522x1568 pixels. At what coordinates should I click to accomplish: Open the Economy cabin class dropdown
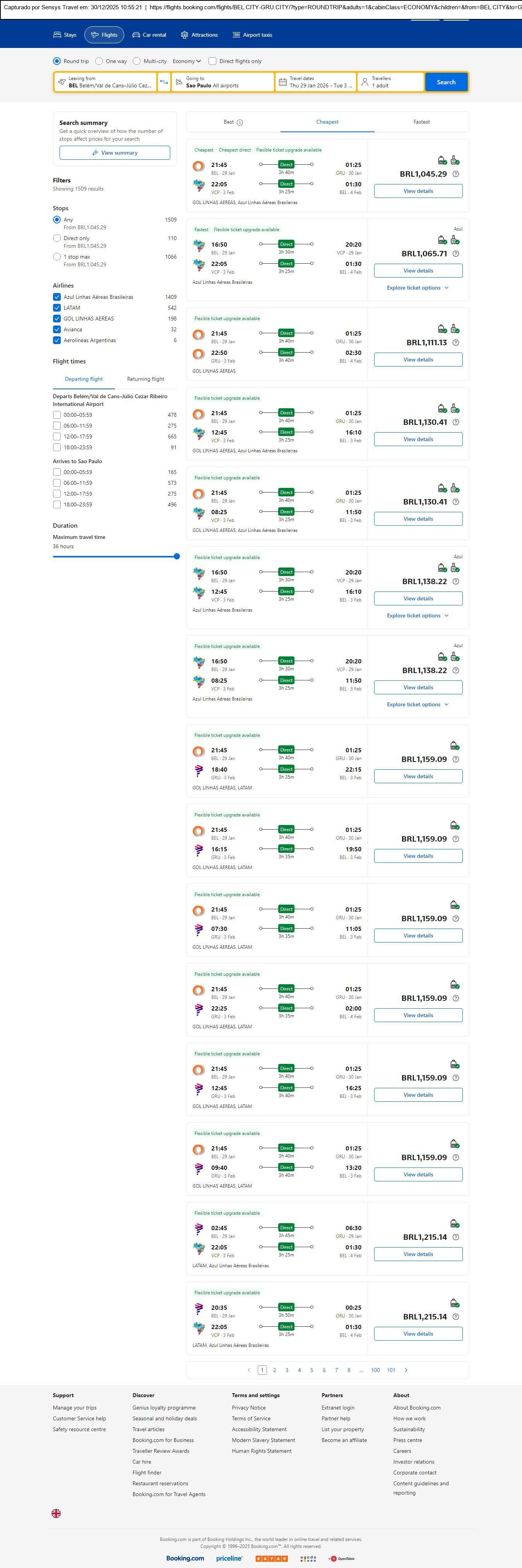click(187, 61)
